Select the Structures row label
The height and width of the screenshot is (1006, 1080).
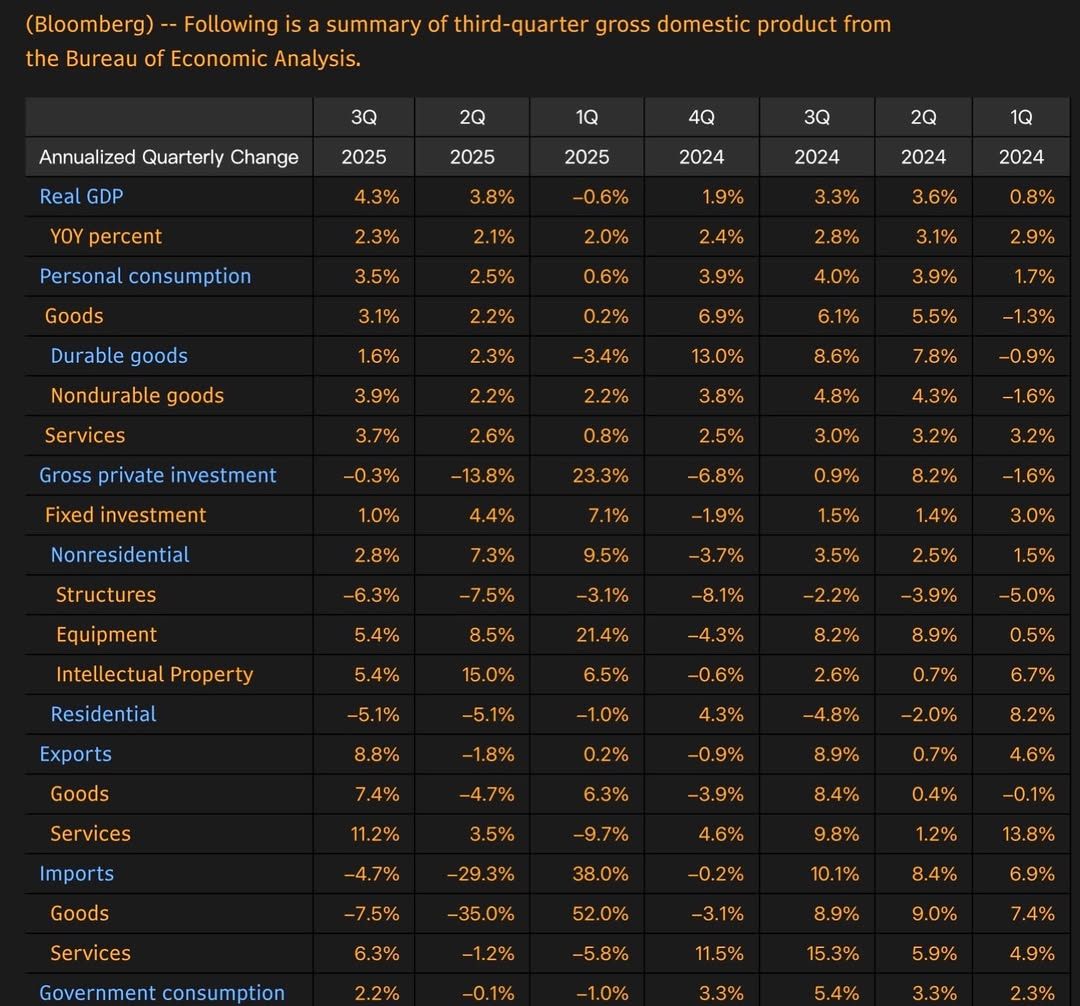pyautogui.click(x=105, y=594)
